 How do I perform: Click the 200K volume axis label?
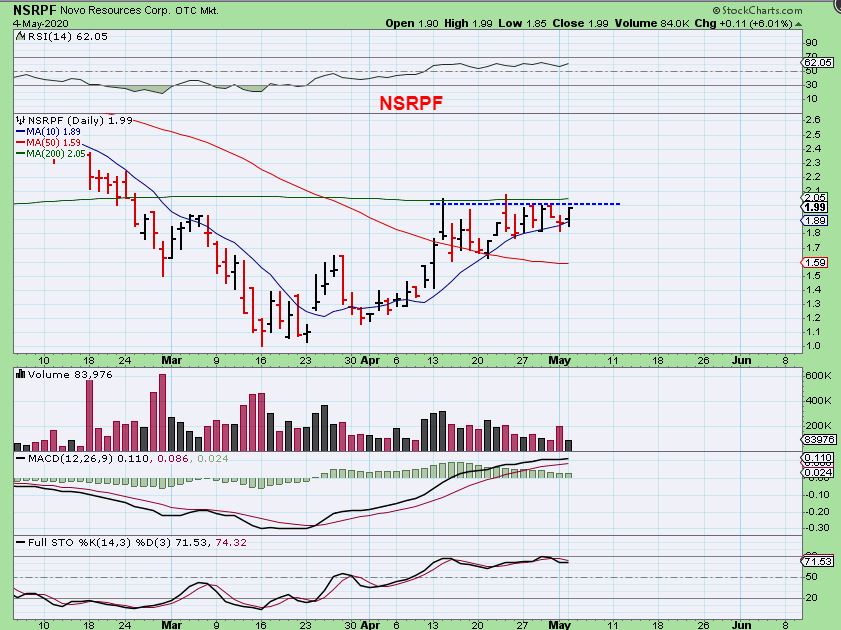(x=818, y=426)
